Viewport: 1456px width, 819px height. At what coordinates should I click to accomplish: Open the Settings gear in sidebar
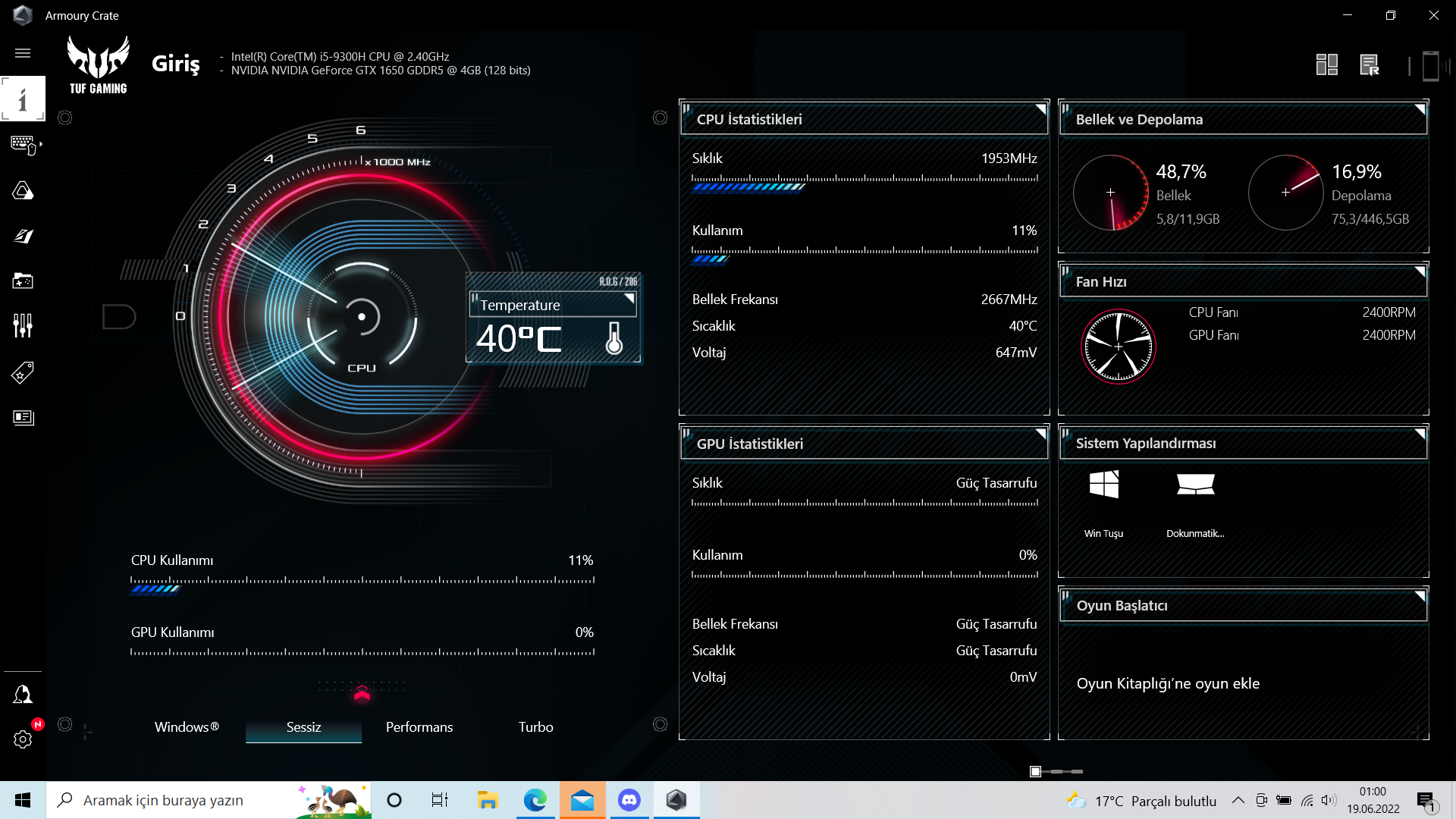[x=23, y=739]
